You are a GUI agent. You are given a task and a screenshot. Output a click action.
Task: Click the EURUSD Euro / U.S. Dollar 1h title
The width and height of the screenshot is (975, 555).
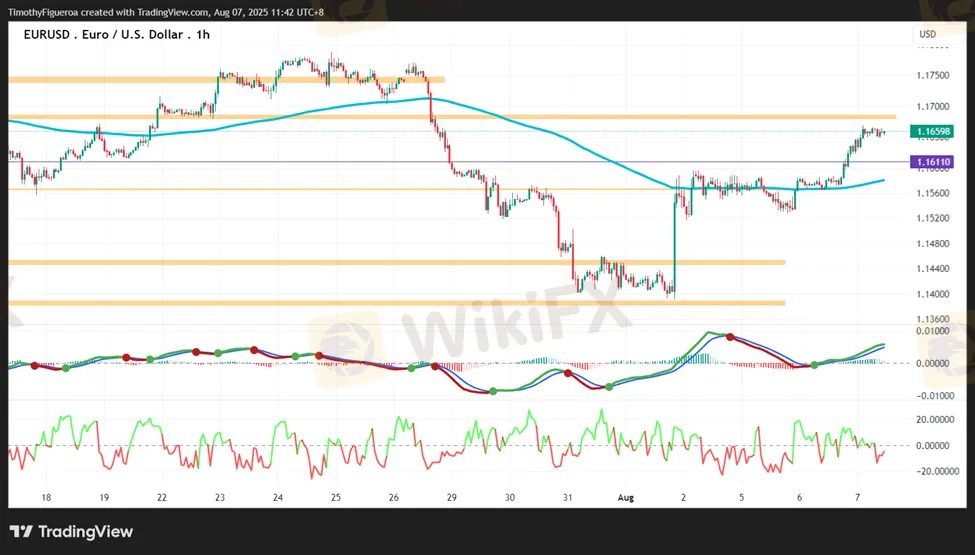117,35
